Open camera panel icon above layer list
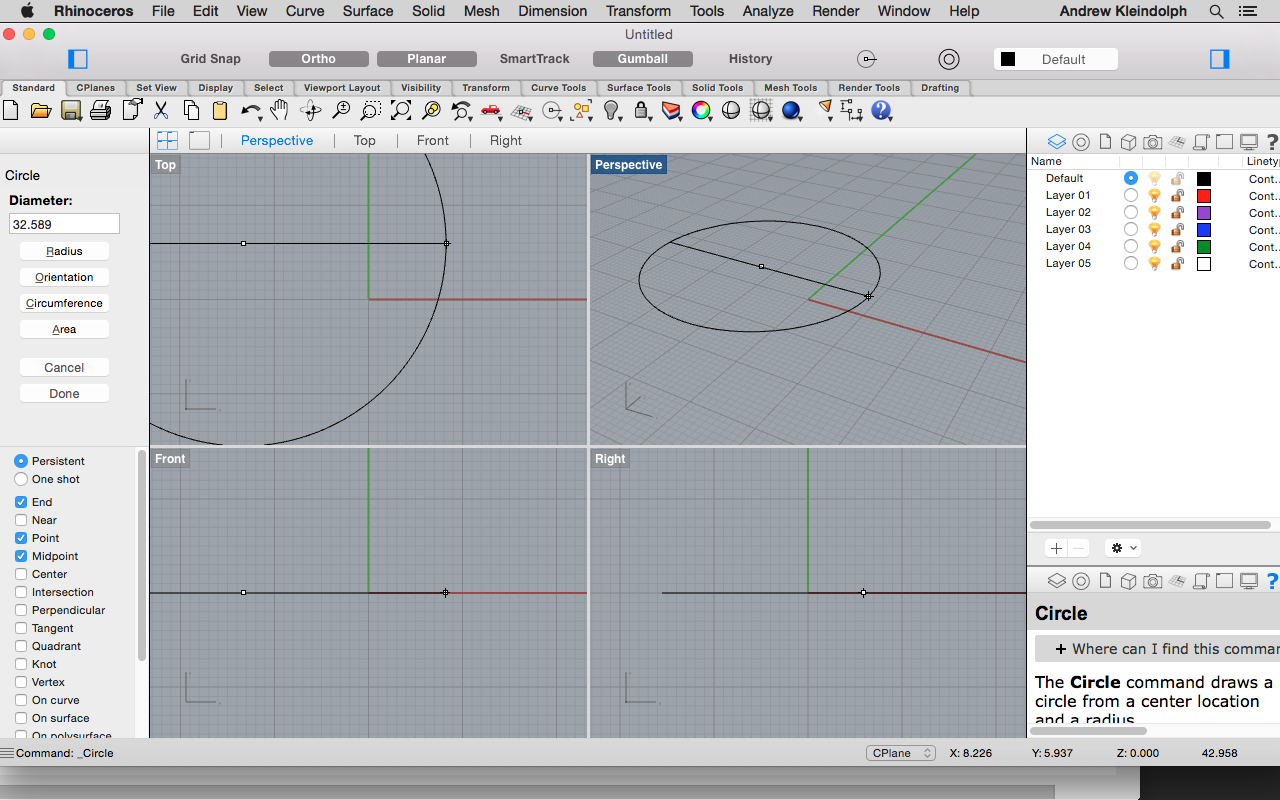This screenshot has width=1280, height=800. [1153, 142]
